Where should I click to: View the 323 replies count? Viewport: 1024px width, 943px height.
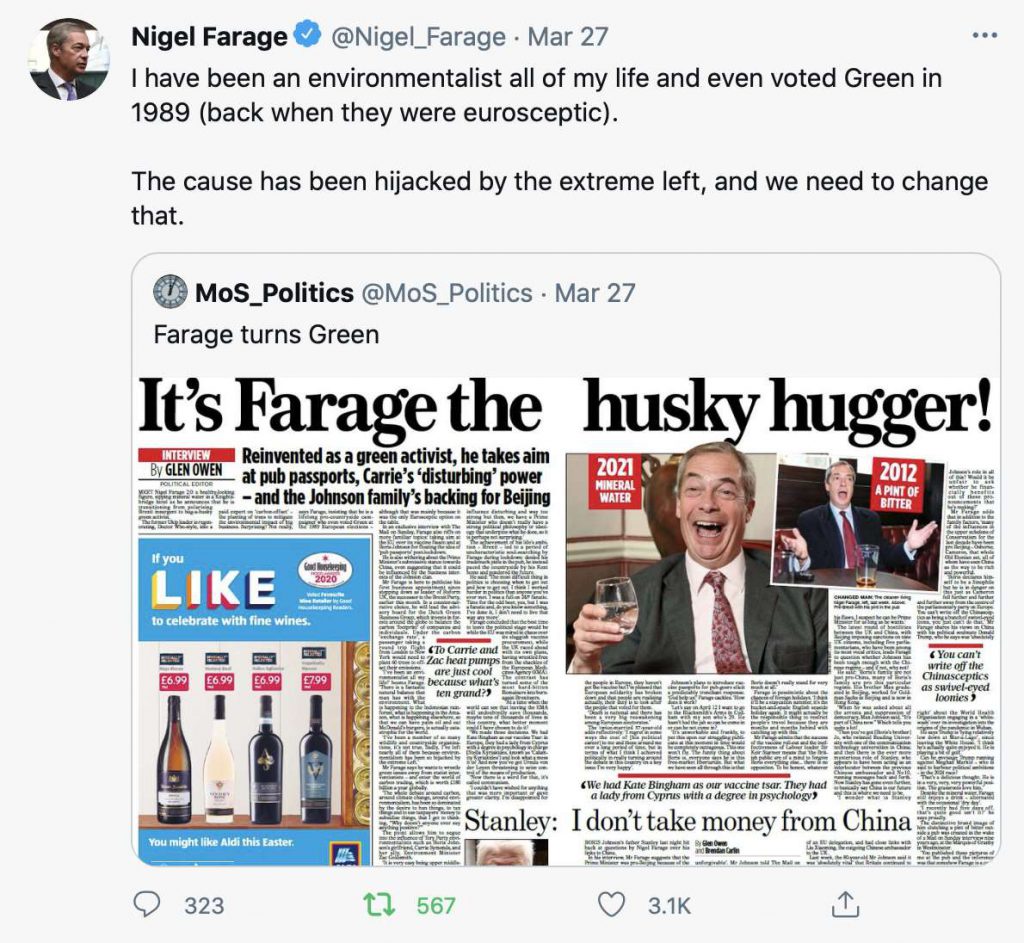tap(204, 906)
